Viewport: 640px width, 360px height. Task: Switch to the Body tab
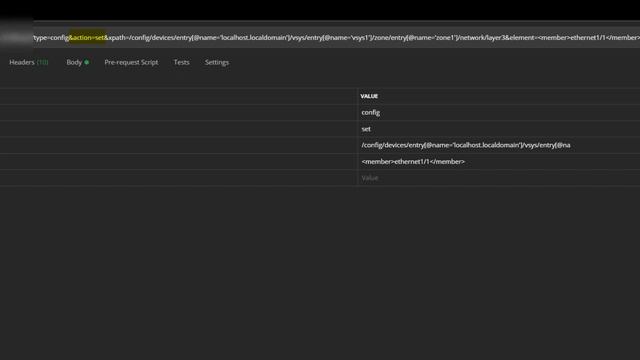pos(78,62)
